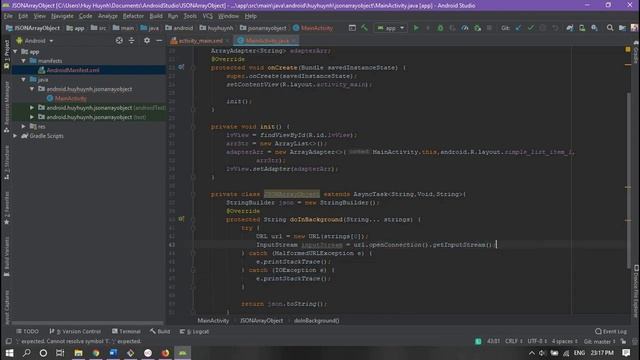Toggle tool window quick access icon at bottom-left
640x360 pixels.
click(9, 341)
